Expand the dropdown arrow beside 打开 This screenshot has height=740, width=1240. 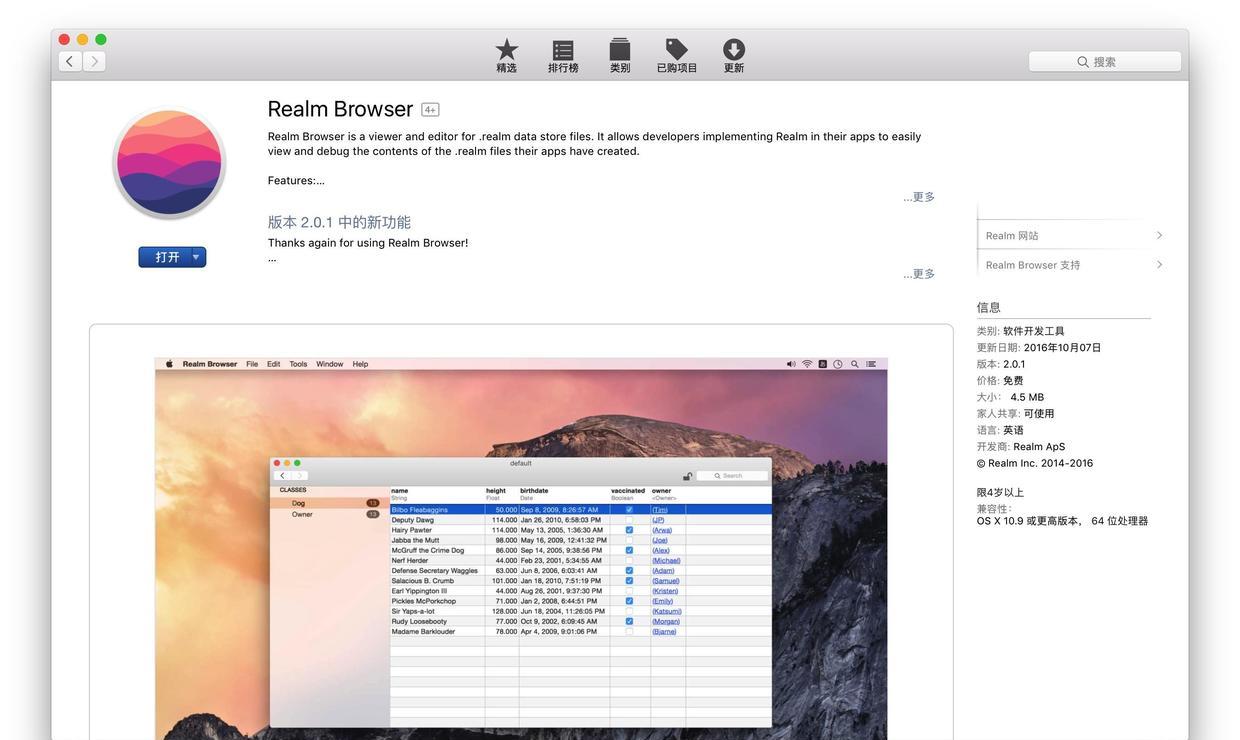tap(197, 257)
